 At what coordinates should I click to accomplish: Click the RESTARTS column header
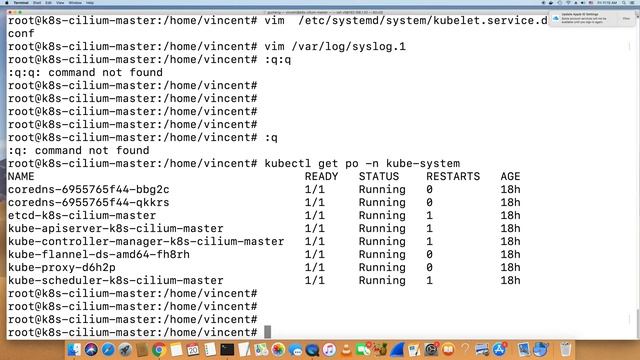point(453,176)
